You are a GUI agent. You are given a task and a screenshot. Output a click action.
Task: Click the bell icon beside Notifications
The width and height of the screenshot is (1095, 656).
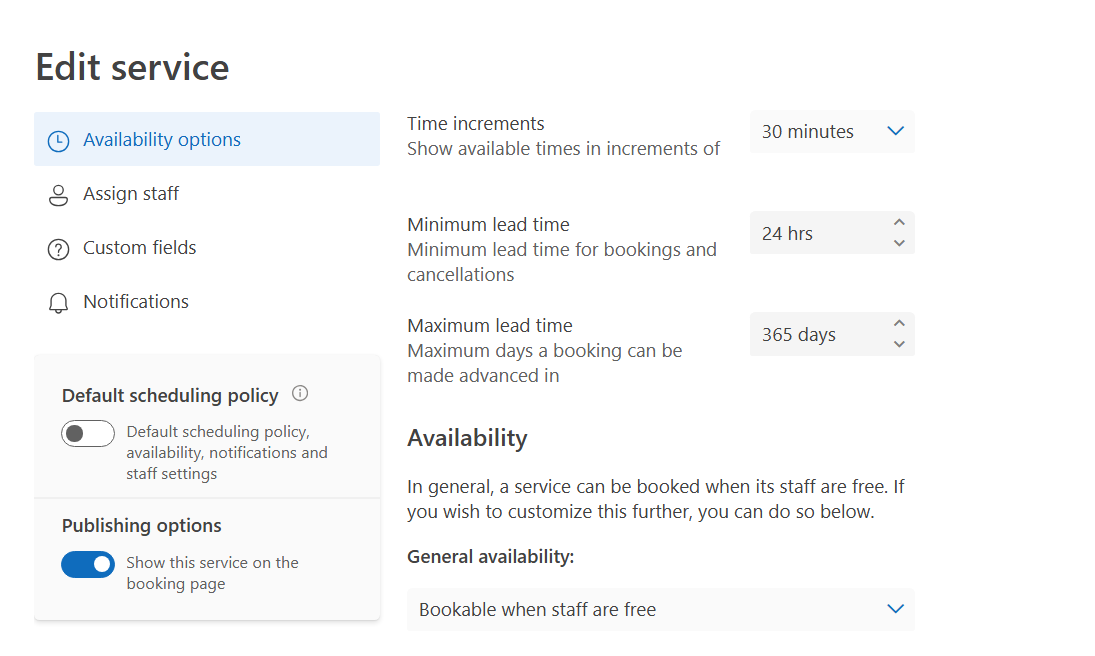tap(58, 303)
